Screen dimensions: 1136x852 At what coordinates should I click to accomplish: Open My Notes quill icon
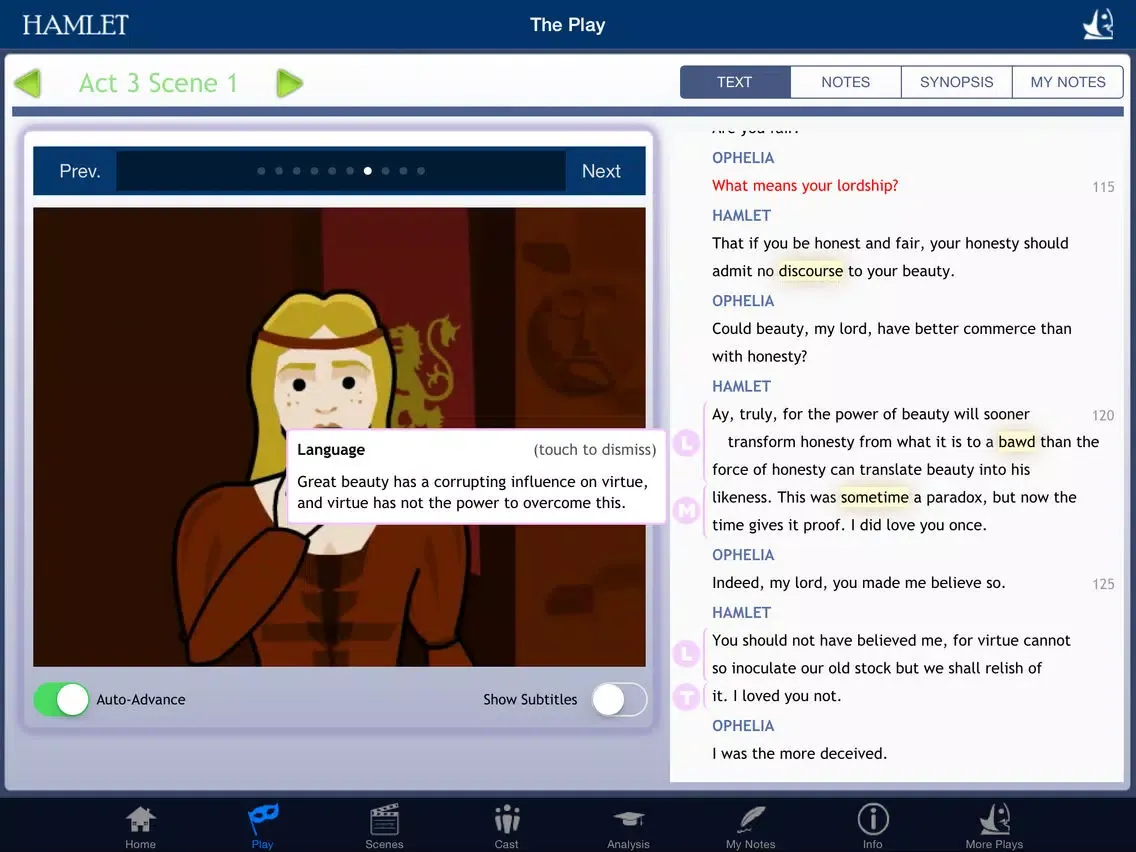click(751, 827)
